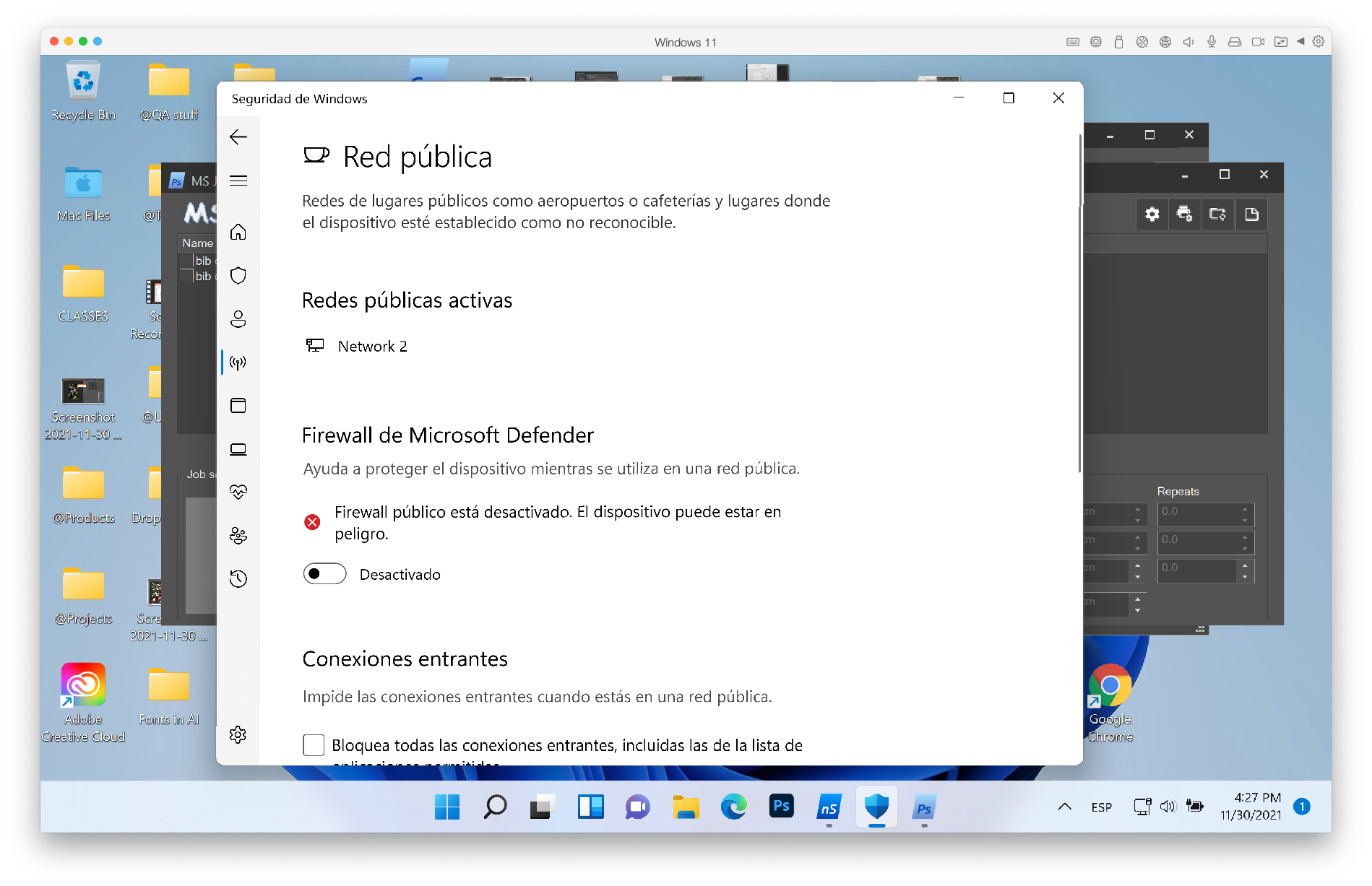Click the shared folder icon in the Parallels title bar
This screenshot has width=1372, height=886.
coord(1281,42)
